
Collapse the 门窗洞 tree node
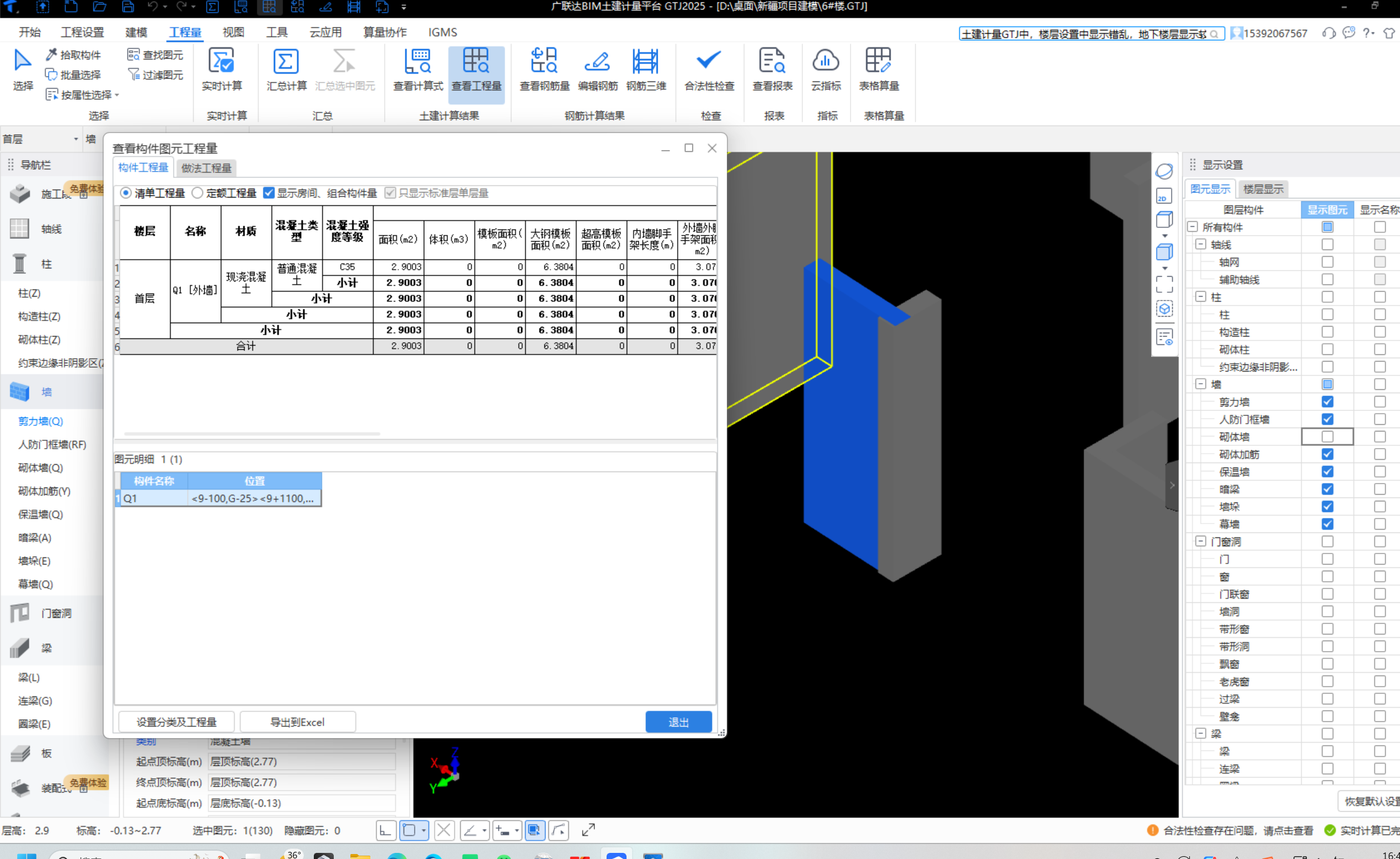click(x=1200, y=541)
